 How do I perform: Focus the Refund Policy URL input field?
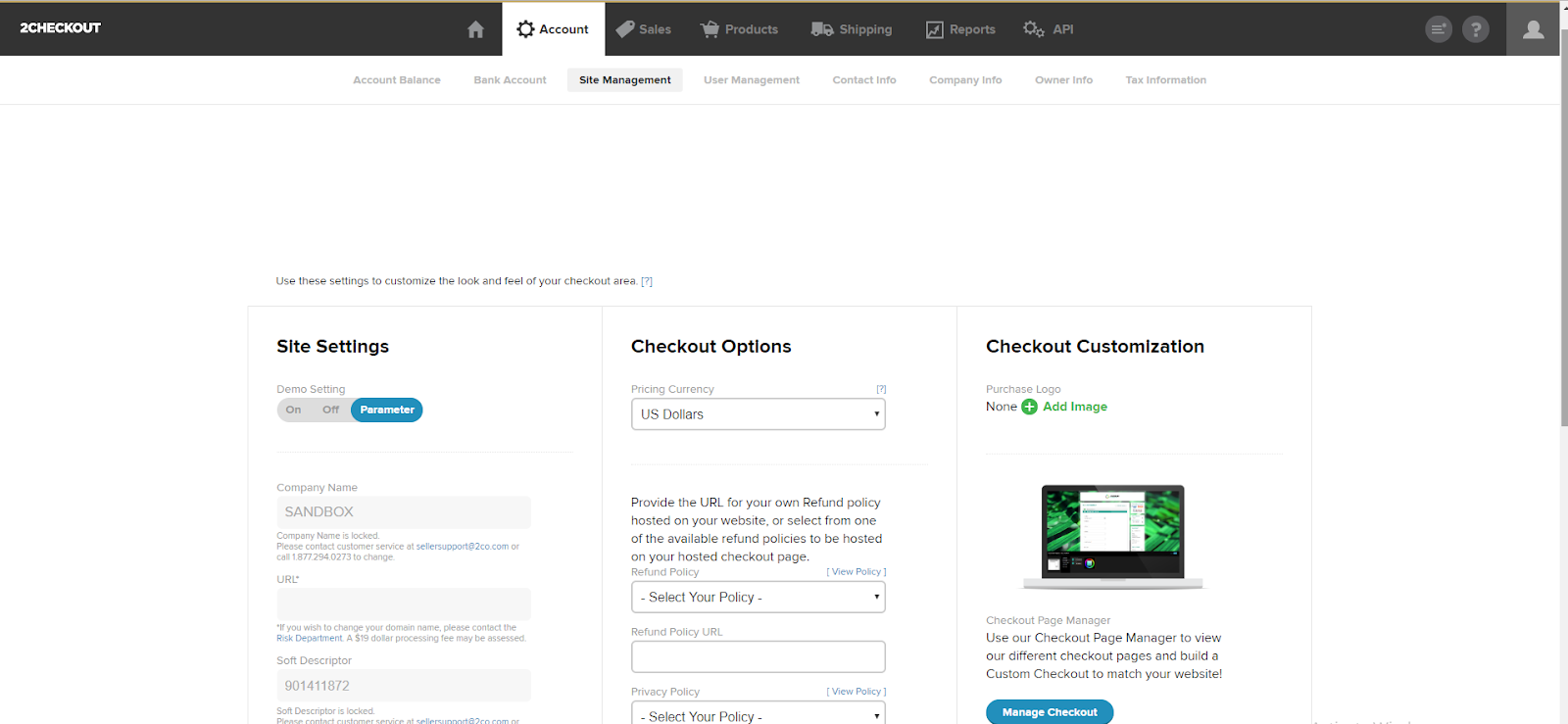tap(759, 656)
